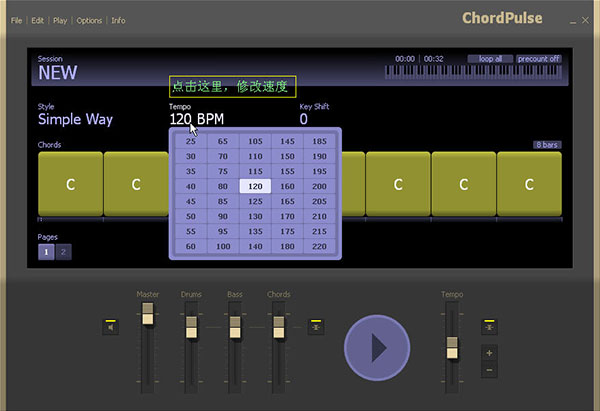
Task: Select the second C chord block
Action: point(136,184)
